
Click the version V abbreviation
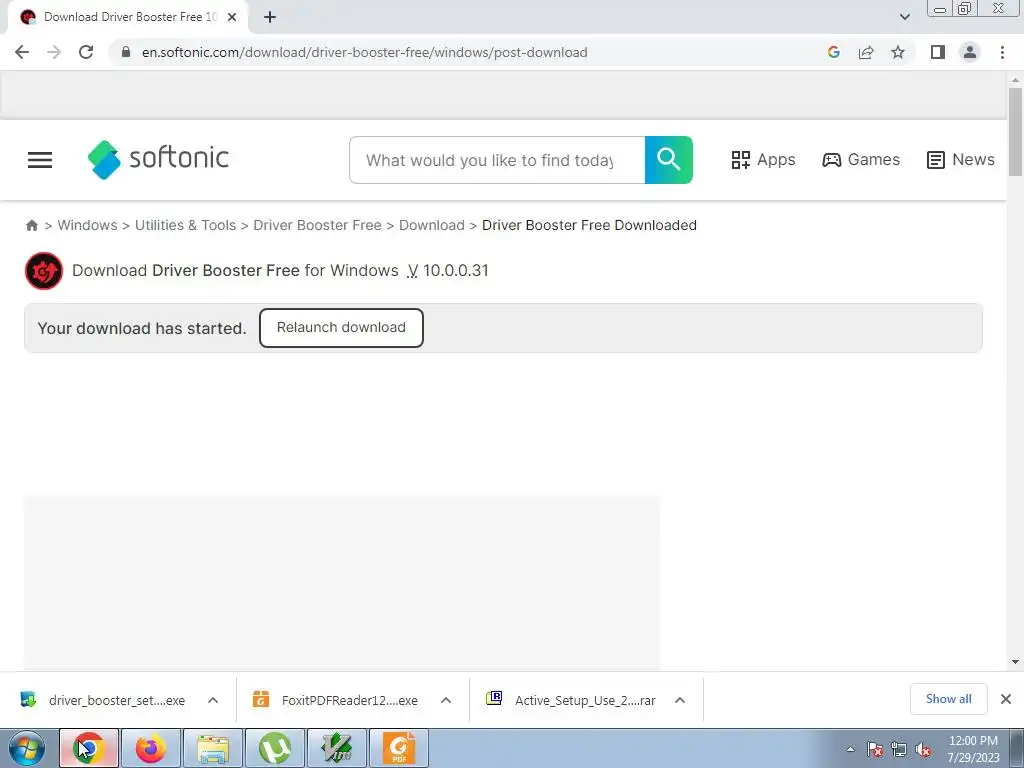point(412,270)
